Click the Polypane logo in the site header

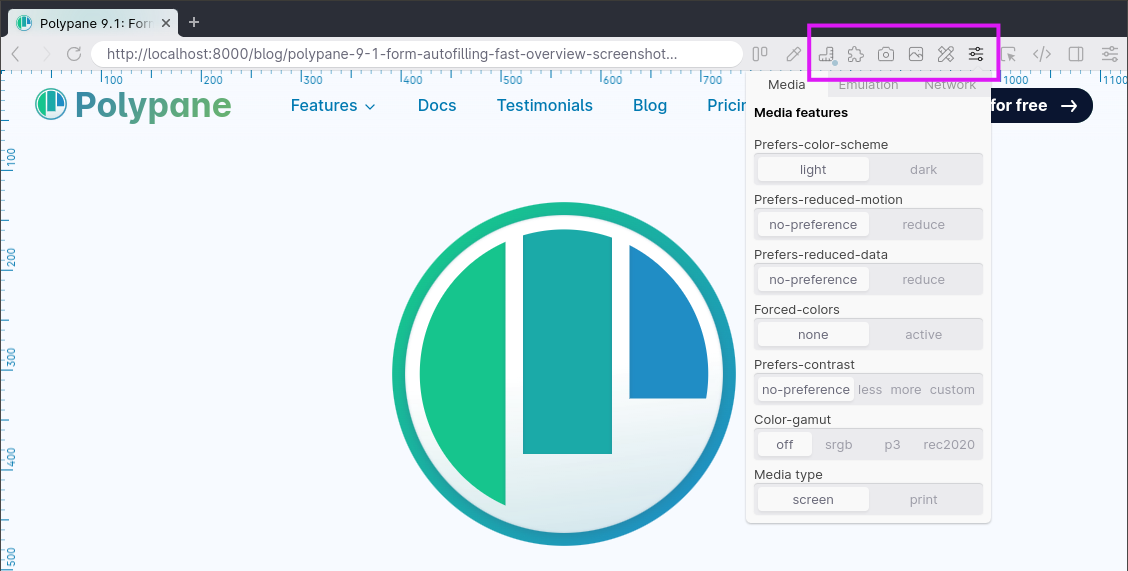pyautogui.click(x=133, y=105)
